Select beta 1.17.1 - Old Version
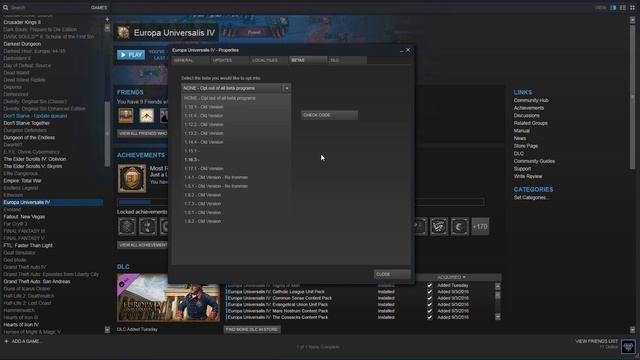This screenshot has height=360, width=640. pyautogui.click(x=236, y=169)
